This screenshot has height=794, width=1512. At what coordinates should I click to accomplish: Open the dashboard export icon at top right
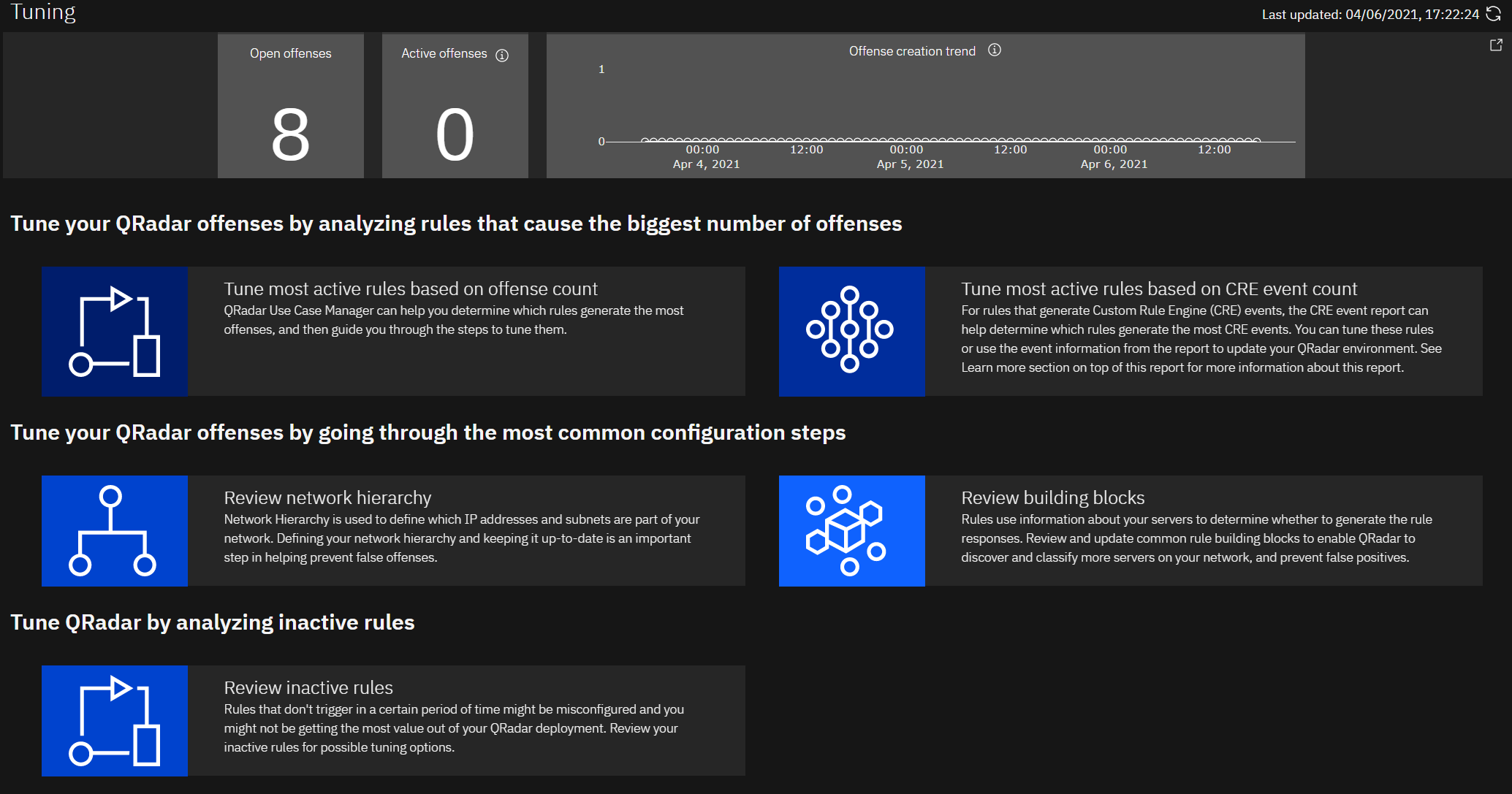1494,45
